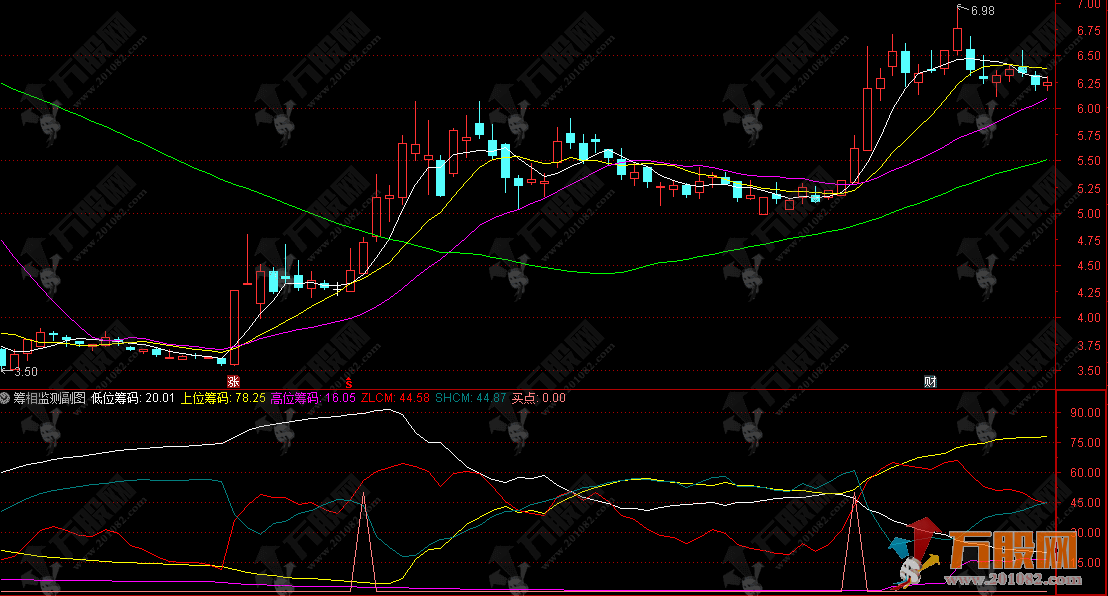1108x596 pixels.
Task: Click the 7.00 price axis label
Action: point(1086,5)
